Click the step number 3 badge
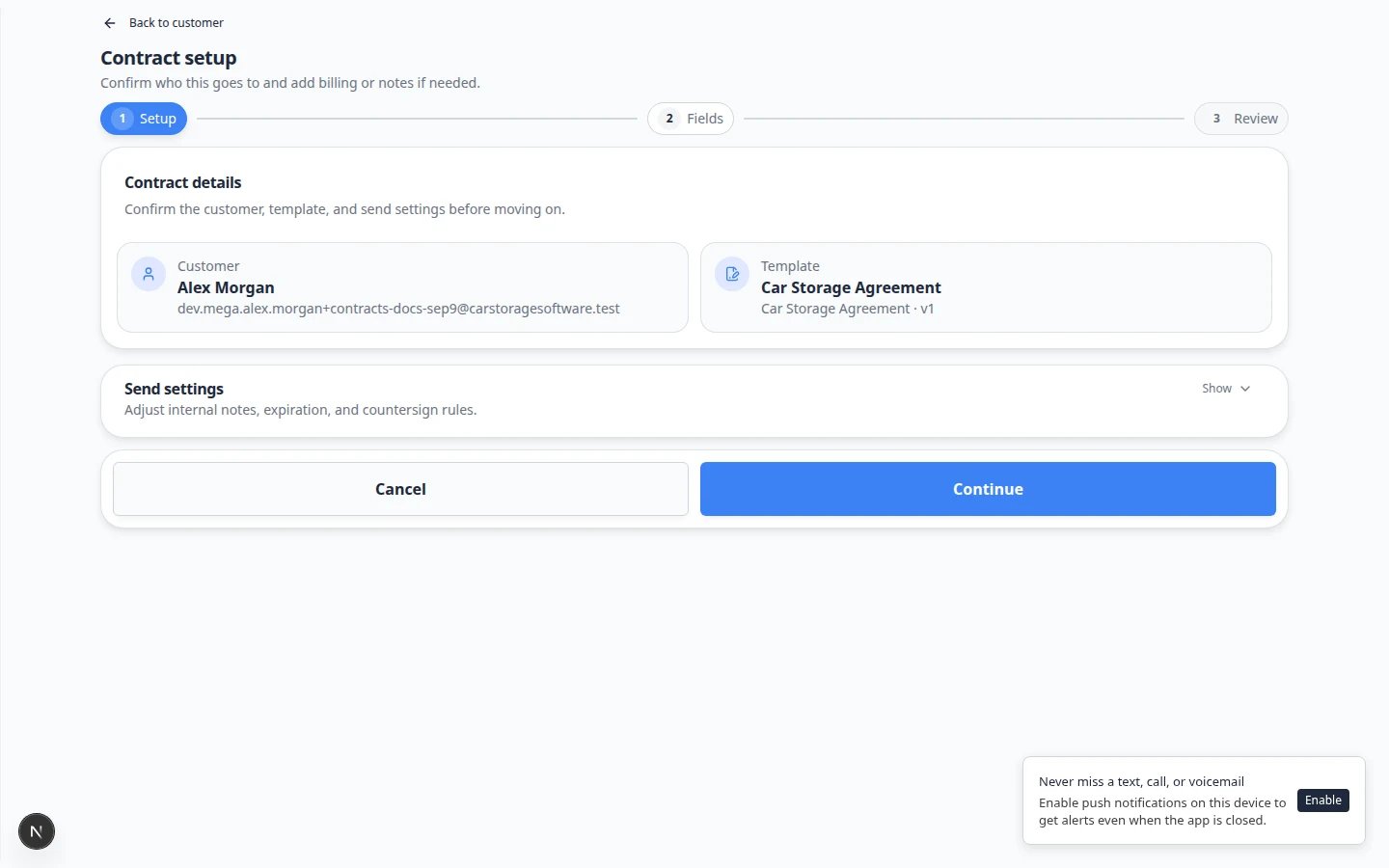1389x868 pixels. (x=1216, y=119)
